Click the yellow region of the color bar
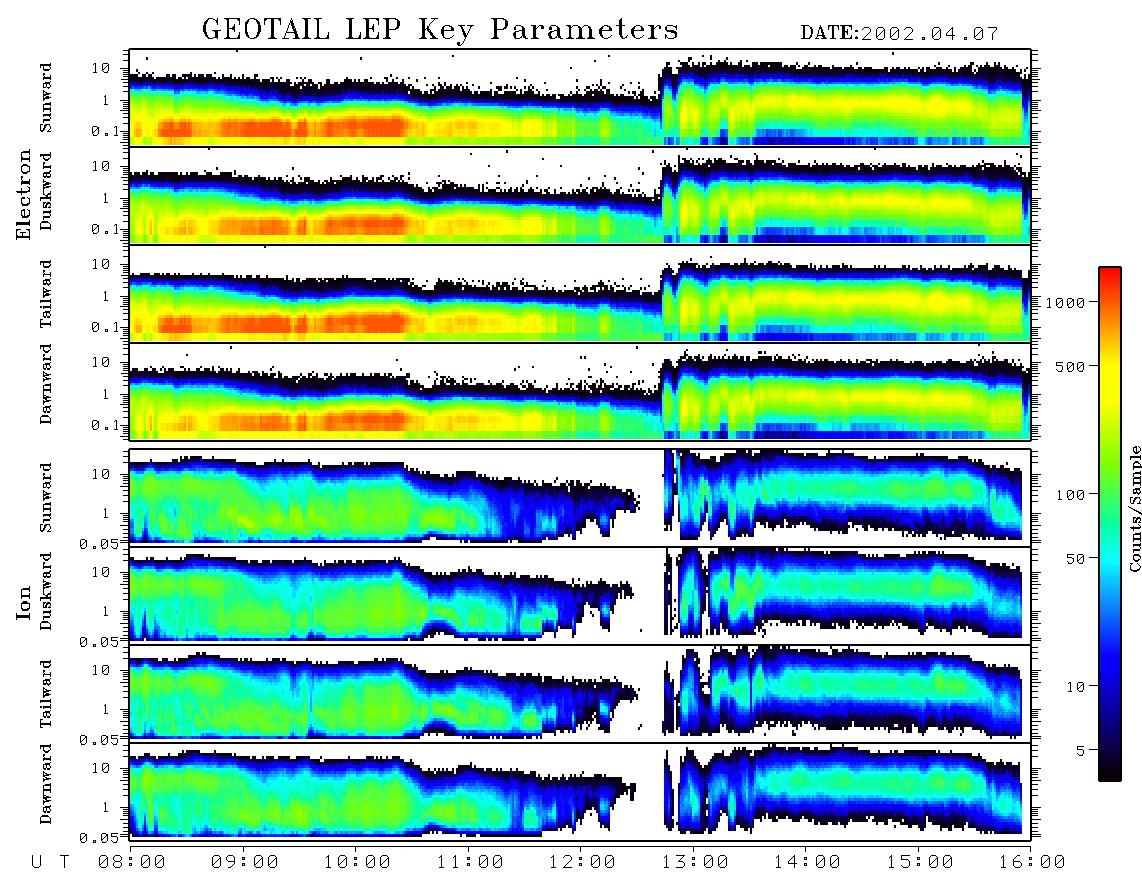The height and width of the screenshot is (880, 1142). click(x=1110, y=372)
